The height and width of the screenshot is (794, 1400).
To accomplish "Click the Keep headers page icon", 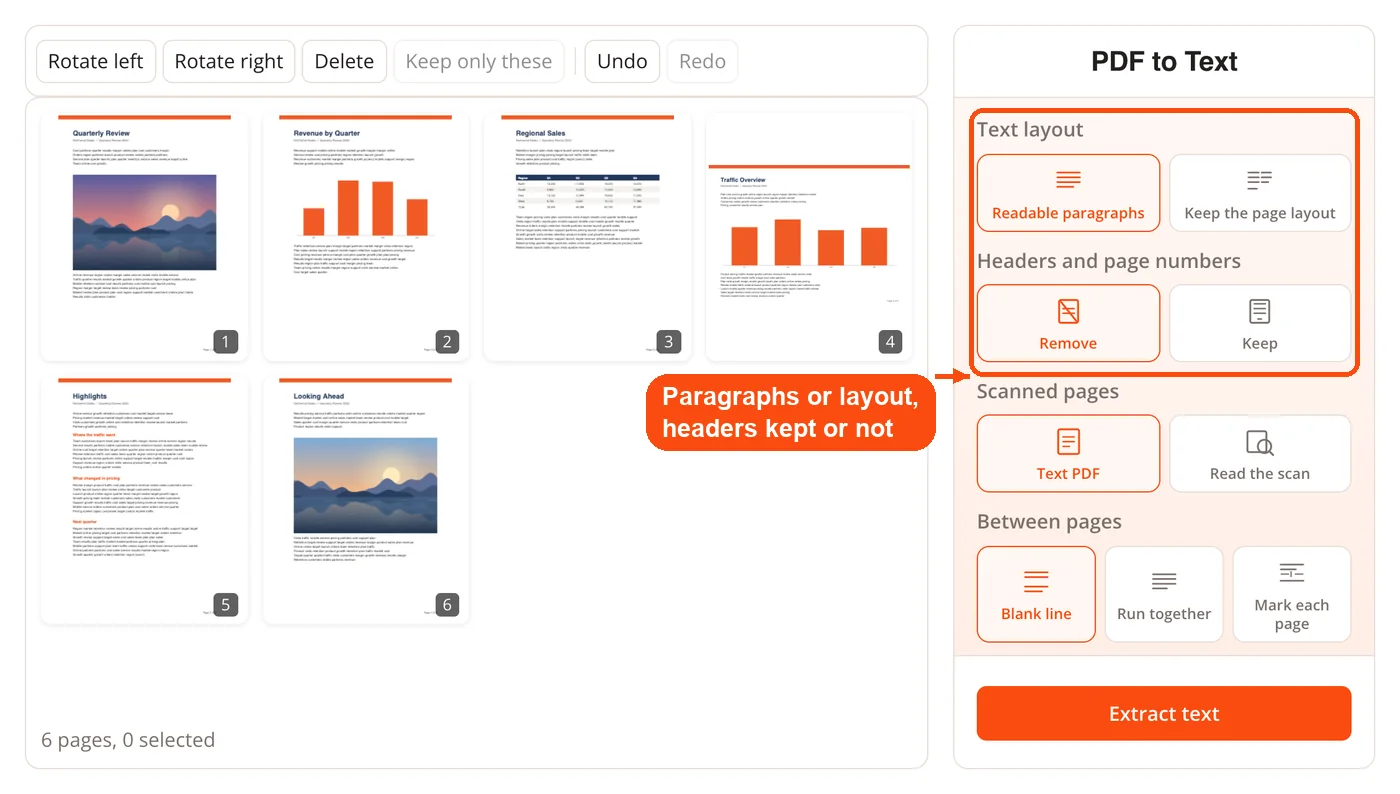I will click(1260, 311).
